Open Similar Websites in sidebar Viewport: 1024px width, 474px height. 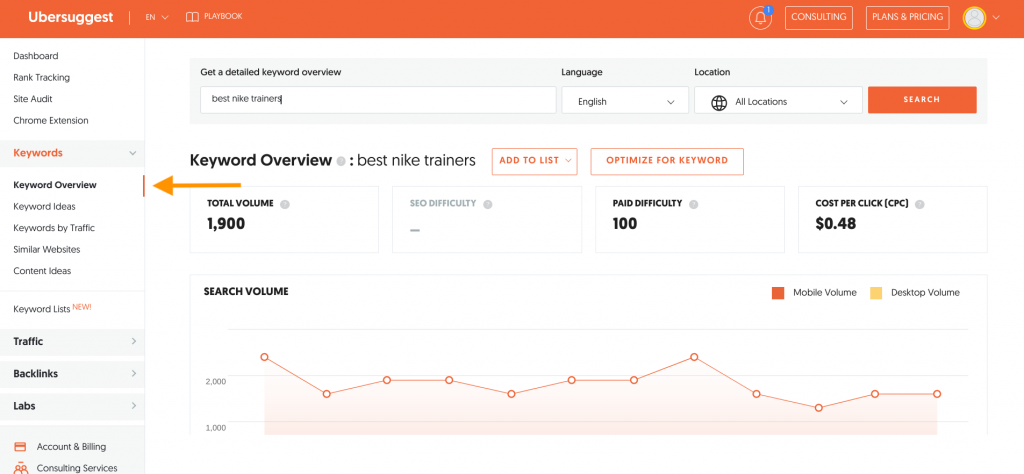coord(47,250)
